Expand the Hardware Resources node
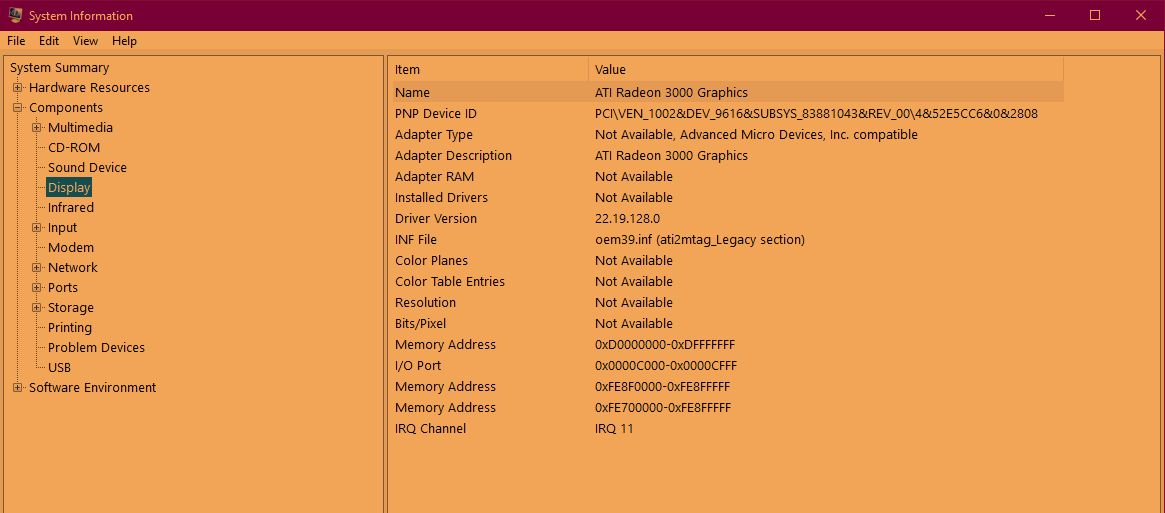The image size is (1165, 513). (18, 88)
